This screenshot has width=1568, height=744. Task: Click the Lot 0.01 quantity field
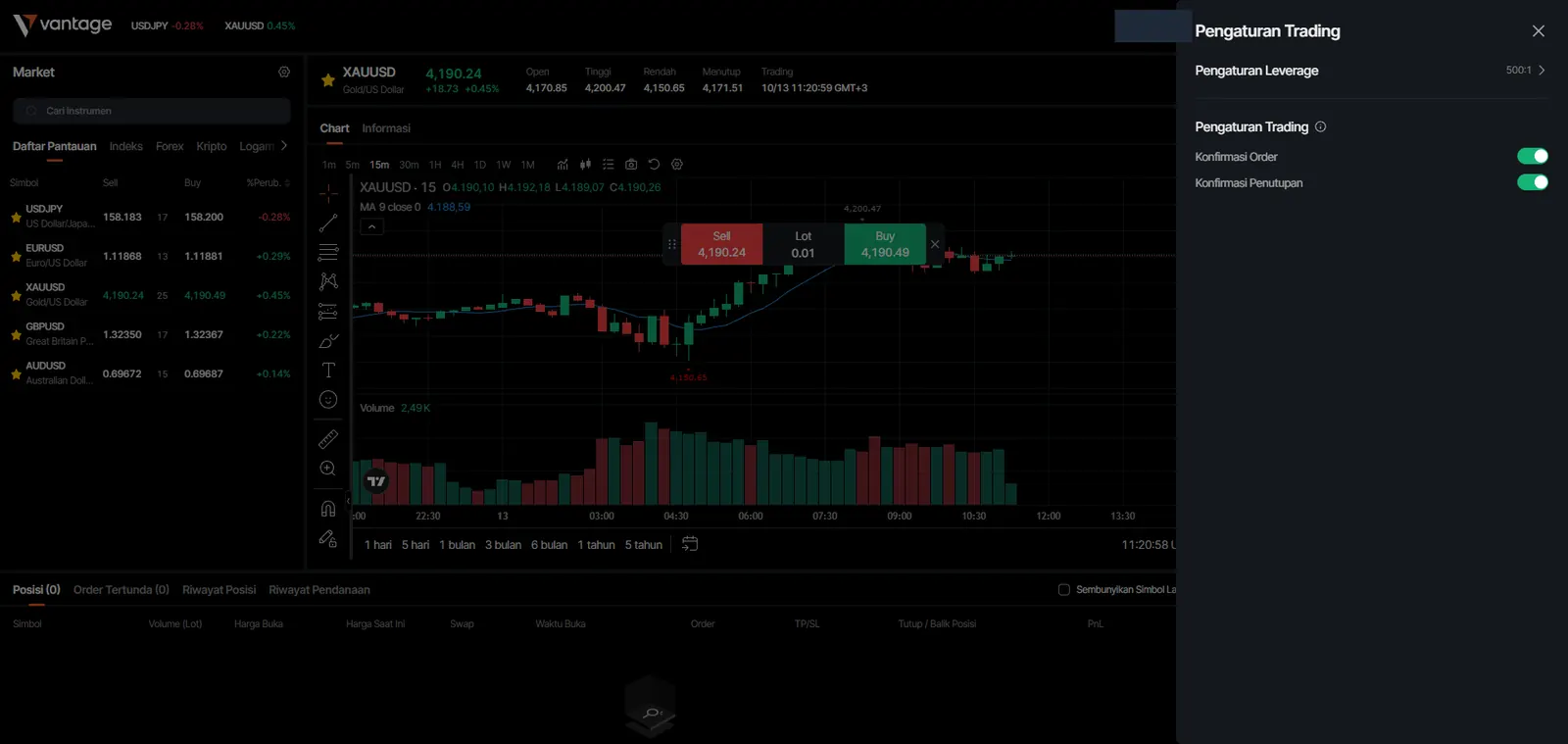coord(804,244)
